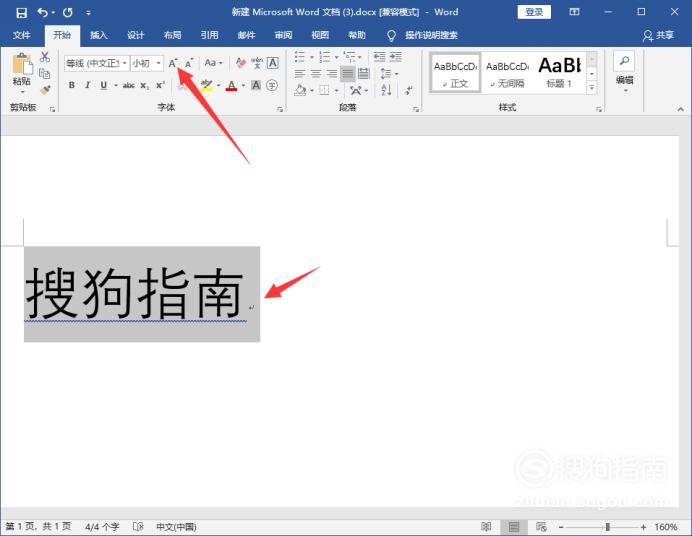Open the 文件 menu
This screenshot has height=536, width=692.
(21, 35)
